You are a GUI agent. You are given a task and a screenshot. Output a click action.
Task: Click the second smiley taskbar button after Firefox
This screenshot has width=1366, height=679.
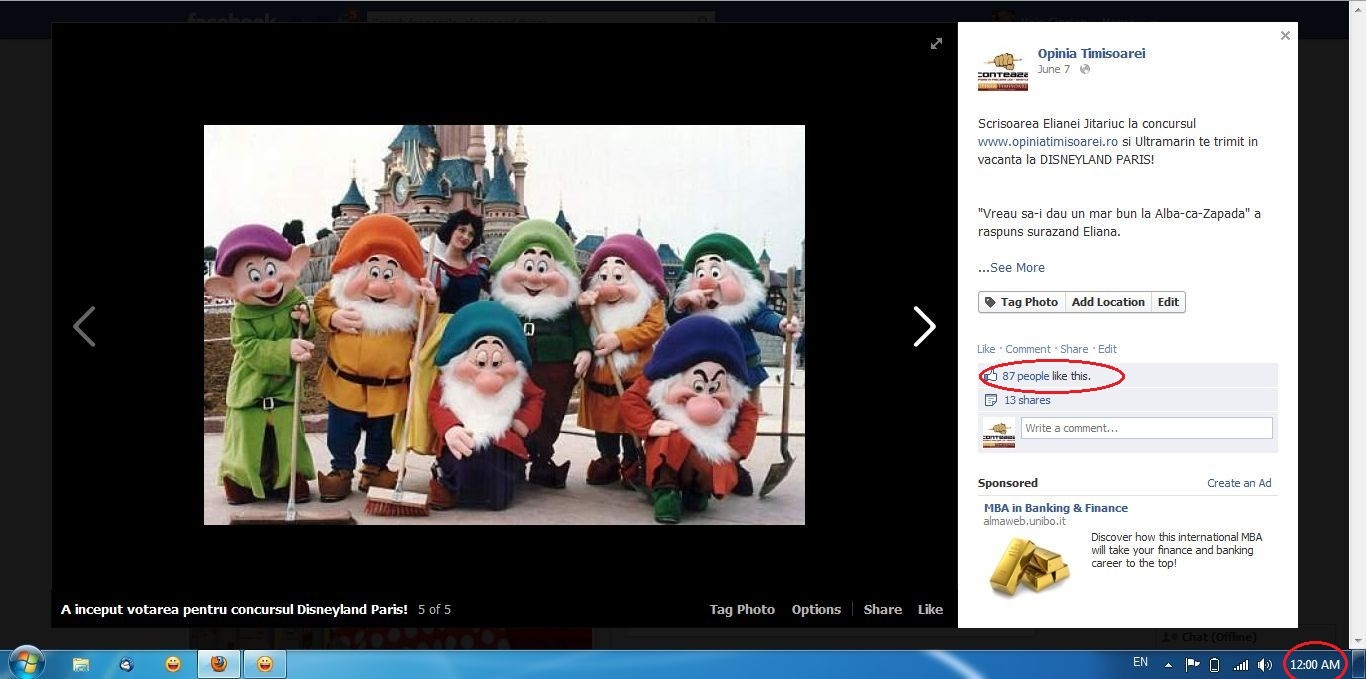[x=265, y=664]
